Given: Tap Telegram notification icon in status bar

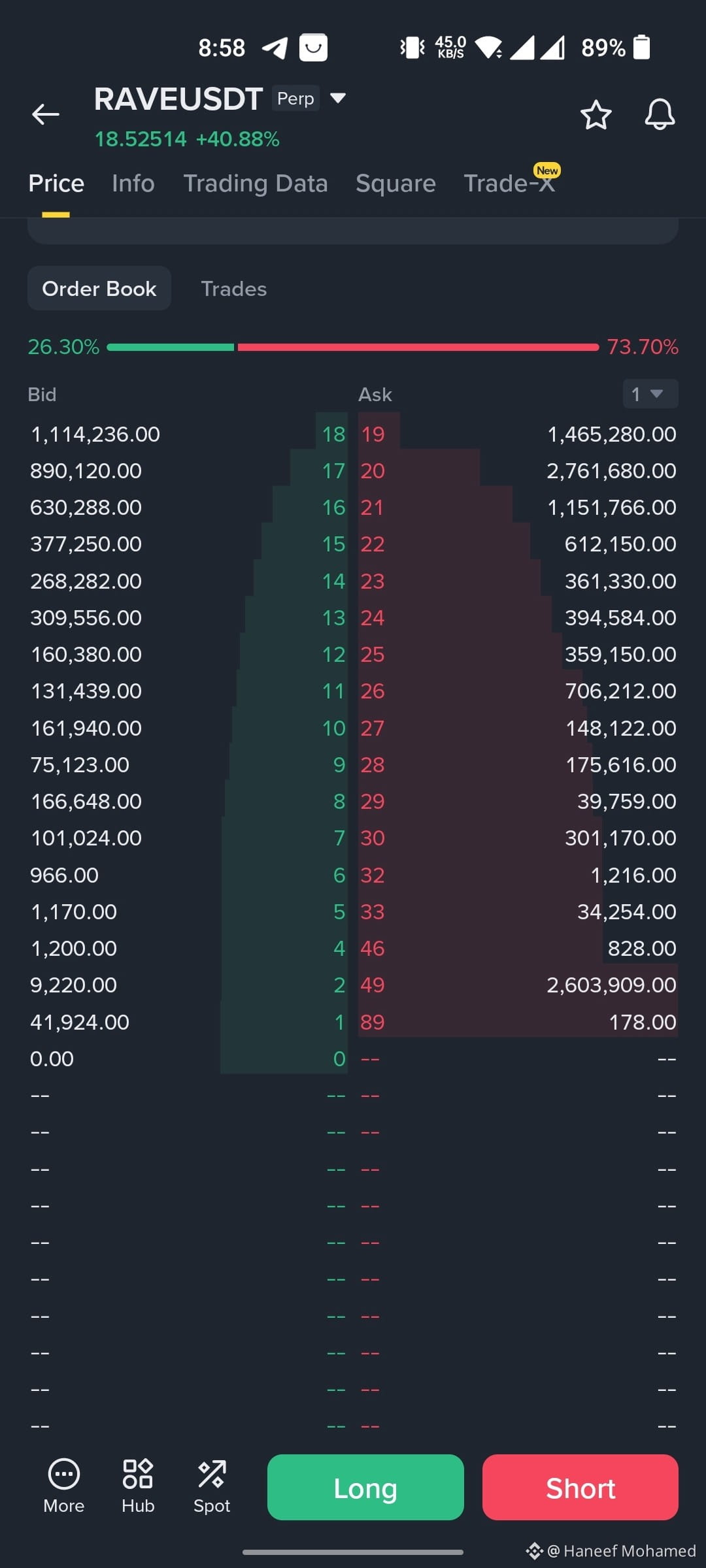Looking at the screenshot, I should click(275, 48).
